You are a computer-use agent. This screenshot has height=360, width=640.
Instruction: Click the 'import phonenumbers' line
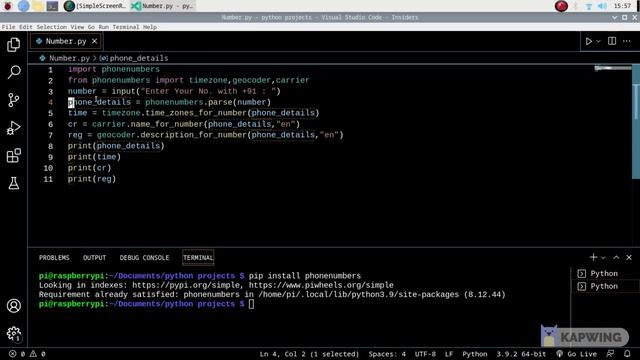[114, 69]
